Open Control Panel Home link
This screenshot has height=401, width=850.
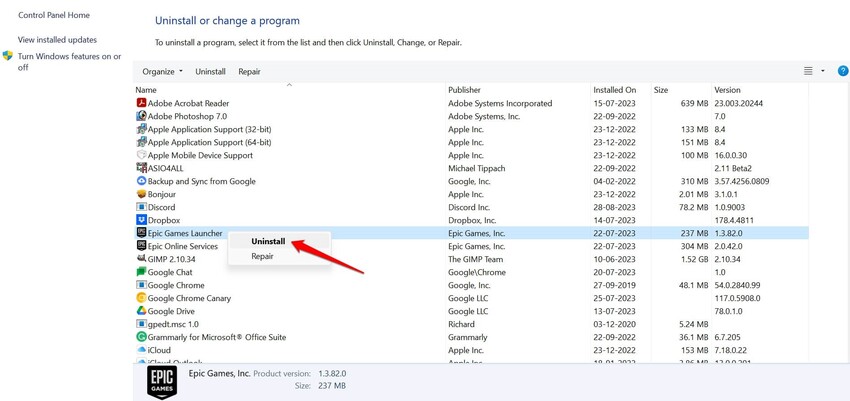coord(54,15)
